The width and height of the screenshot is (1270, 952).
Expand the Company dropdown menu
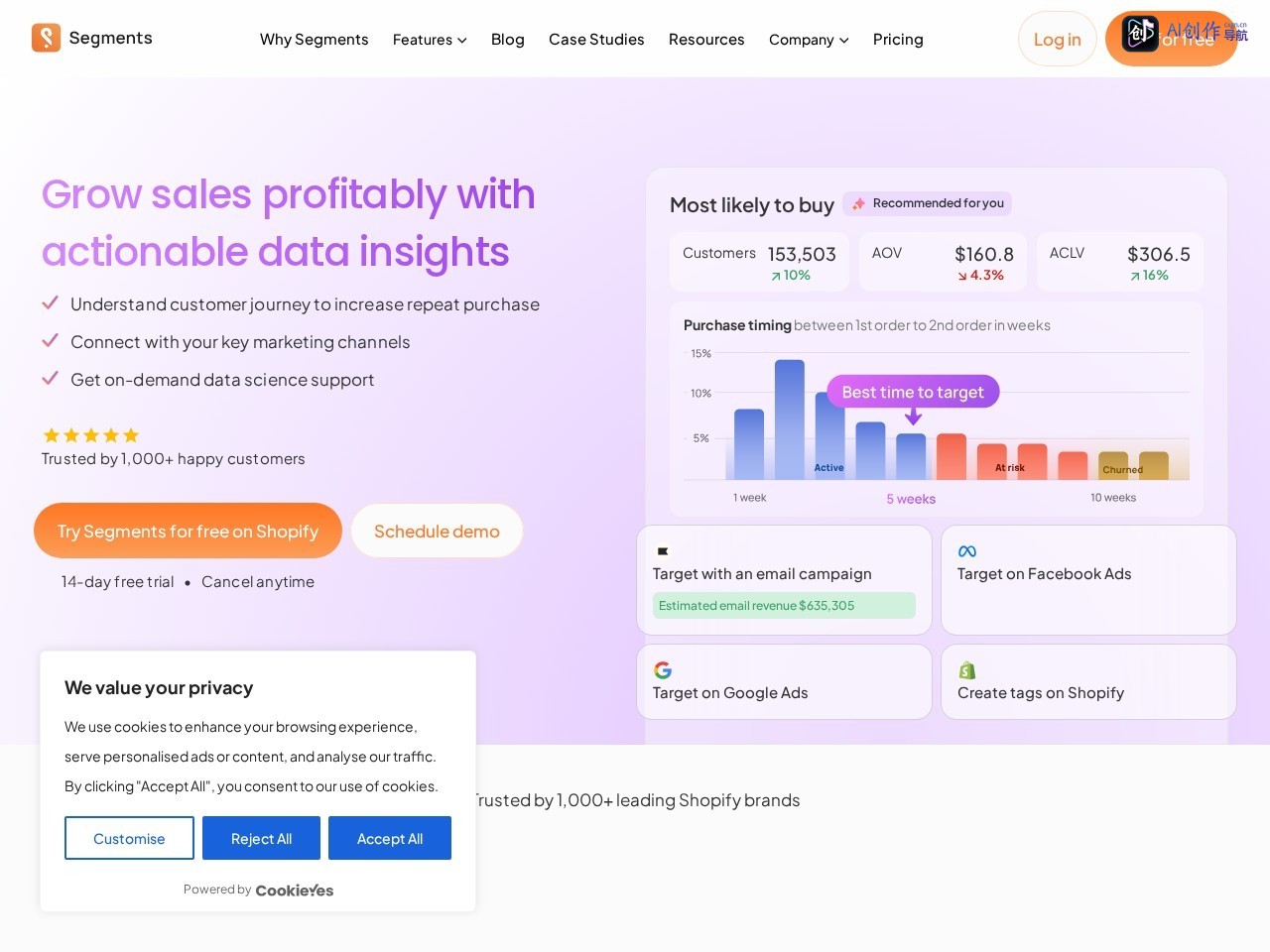click(x=809, y=40)
